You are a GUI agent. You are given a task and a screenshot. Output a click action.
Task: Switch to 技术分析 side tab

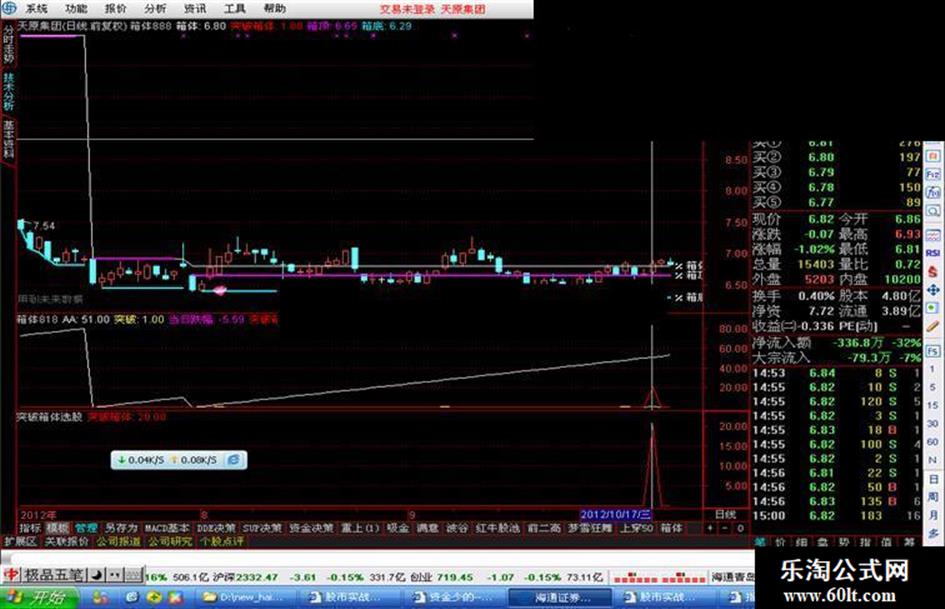(8, 92)
